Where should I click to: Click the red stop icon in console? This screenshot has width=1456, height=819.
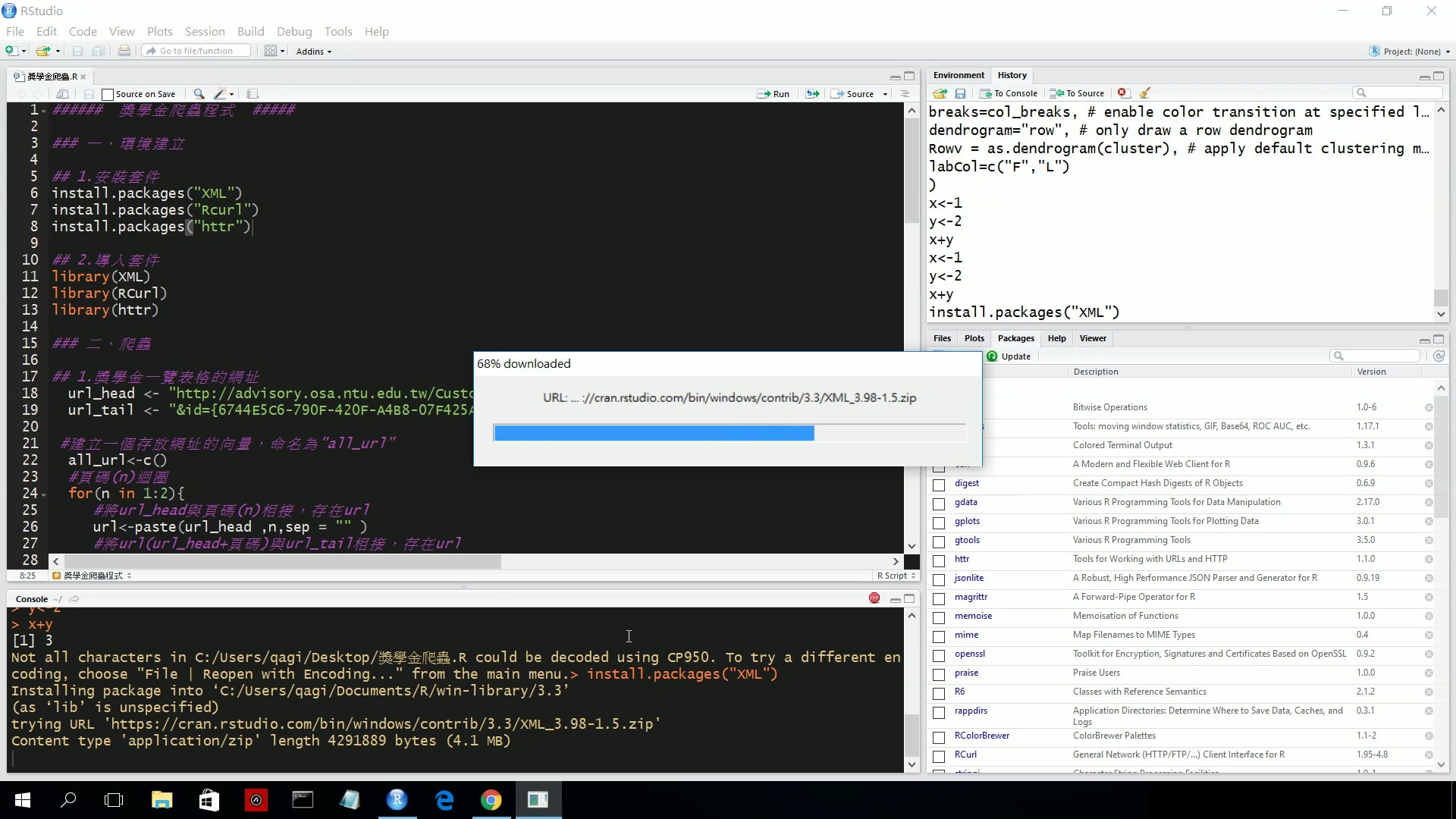click(x=874, y=598)
